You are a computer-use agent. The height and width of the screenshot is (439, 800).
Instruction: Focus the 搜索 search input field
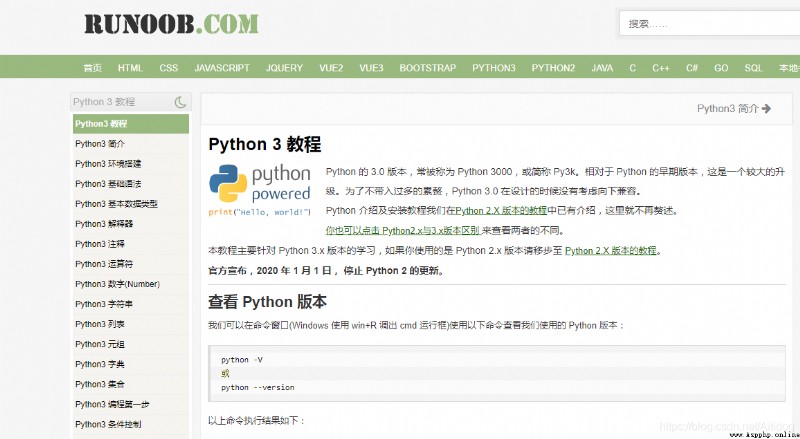tap(710, 23)
